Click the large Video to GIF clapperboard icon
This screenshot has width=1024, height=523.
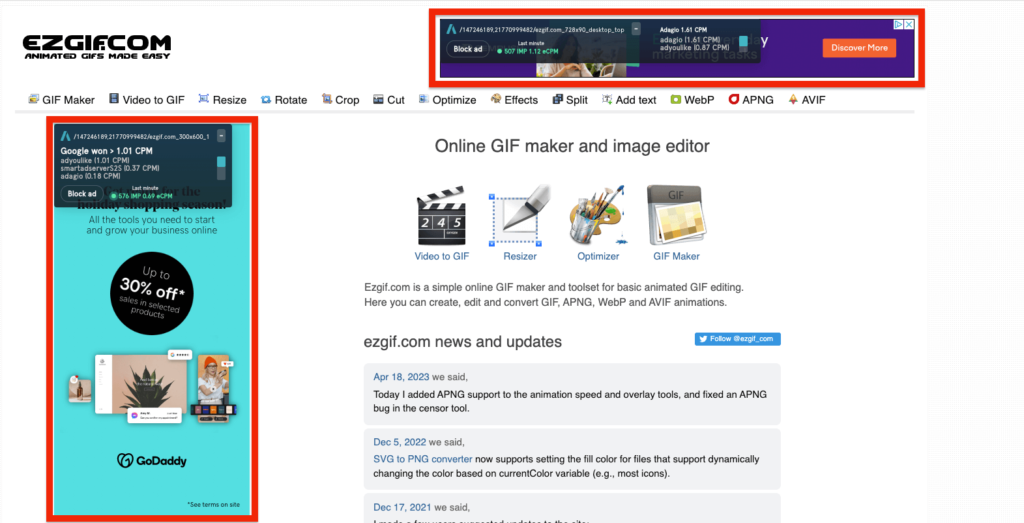(441, 217)
